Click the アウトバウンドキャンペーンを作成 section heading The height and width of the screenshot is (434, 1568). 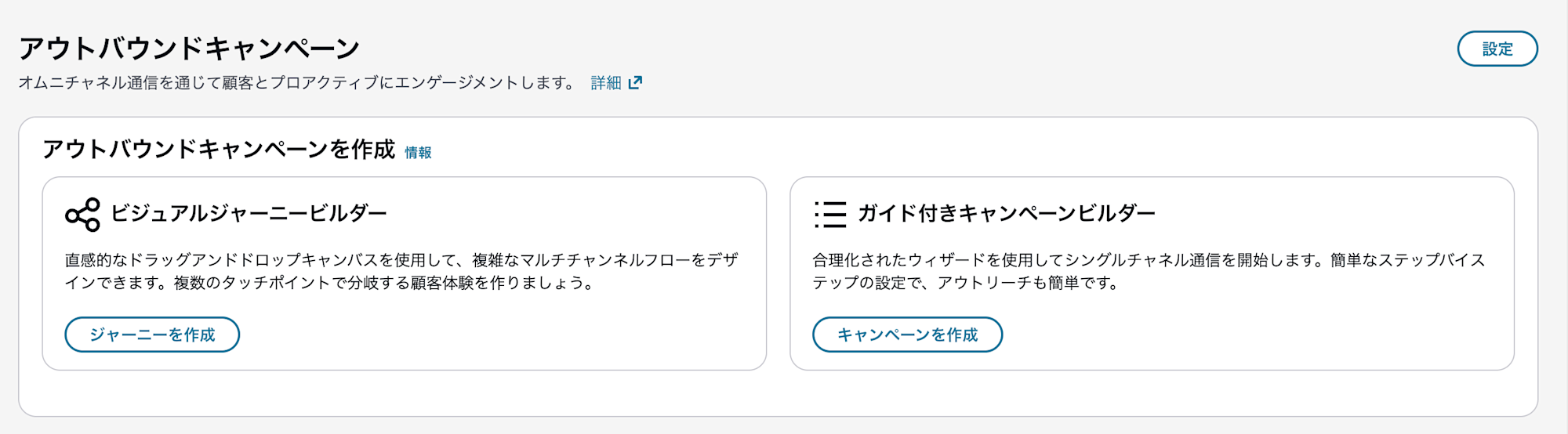point(219,149)
